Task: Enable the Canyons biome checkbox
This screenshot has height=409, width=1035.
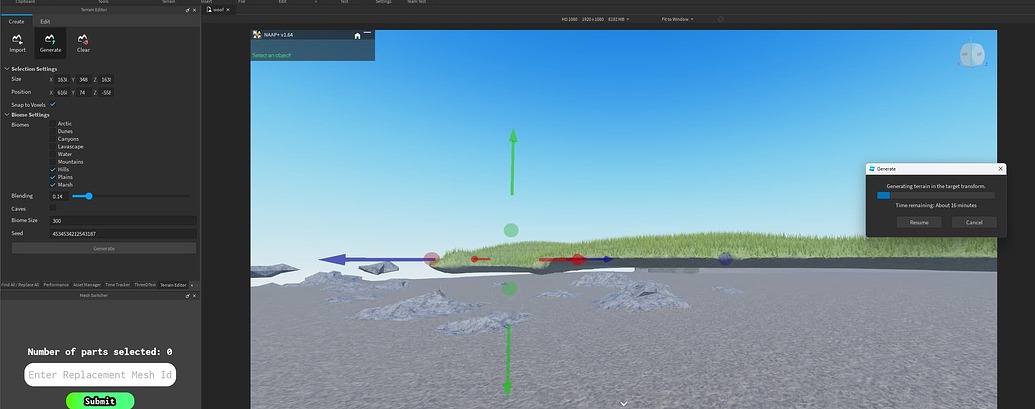Action: (x=53, y=139)
